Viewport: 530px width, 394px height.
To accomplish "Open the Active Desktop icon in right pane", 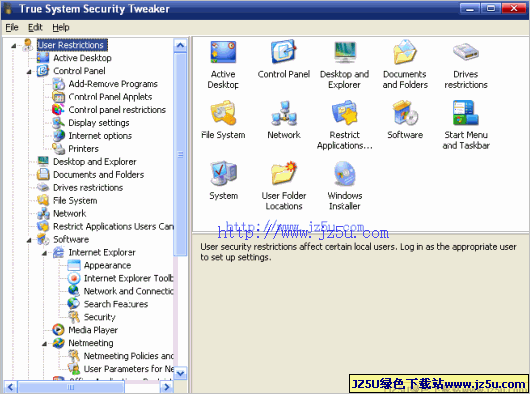I will (x=223, y=52).
